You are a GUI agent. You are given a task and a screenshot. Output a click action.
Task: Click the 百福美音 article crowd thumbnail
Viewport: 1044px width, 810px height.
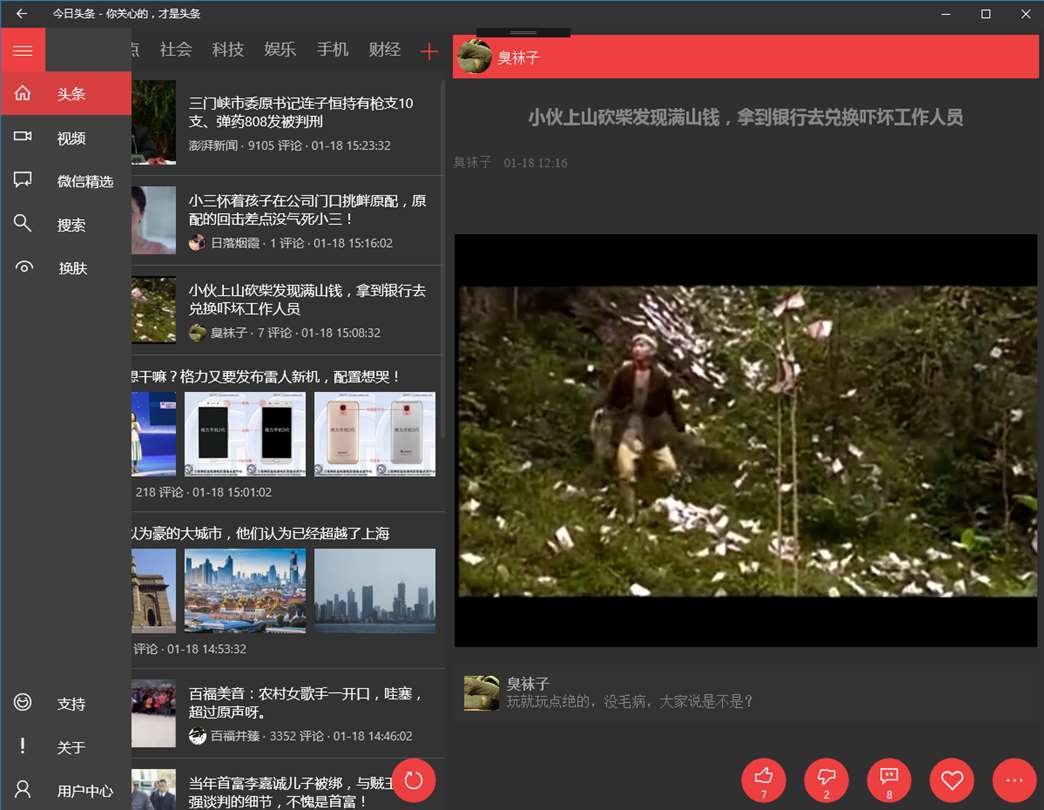point(154,713)
